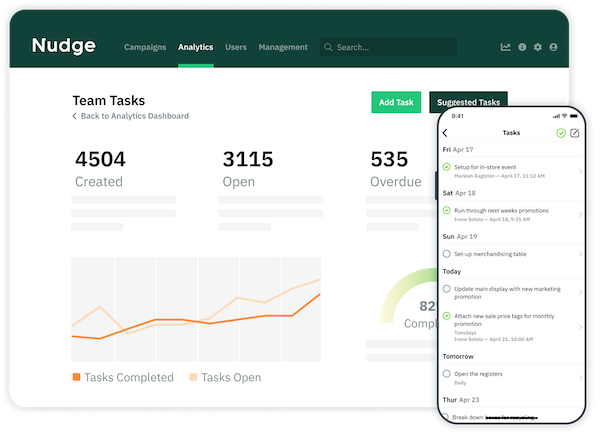This screenshot has height=438, width=600.
Task: Open the Management tab
Action: (x=283, y=47)
